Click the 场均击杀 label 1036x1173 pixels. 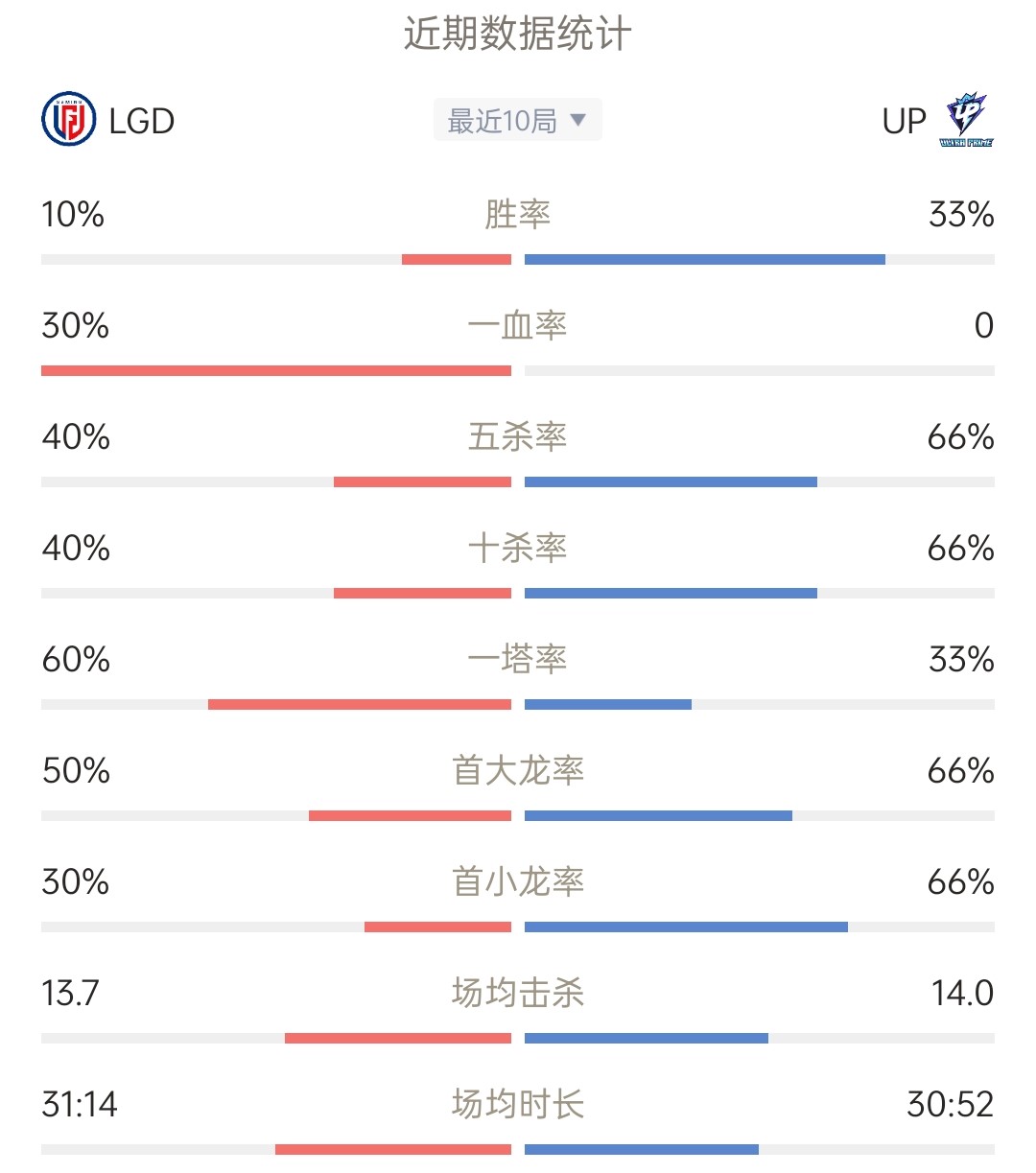(x=518, y=993)
